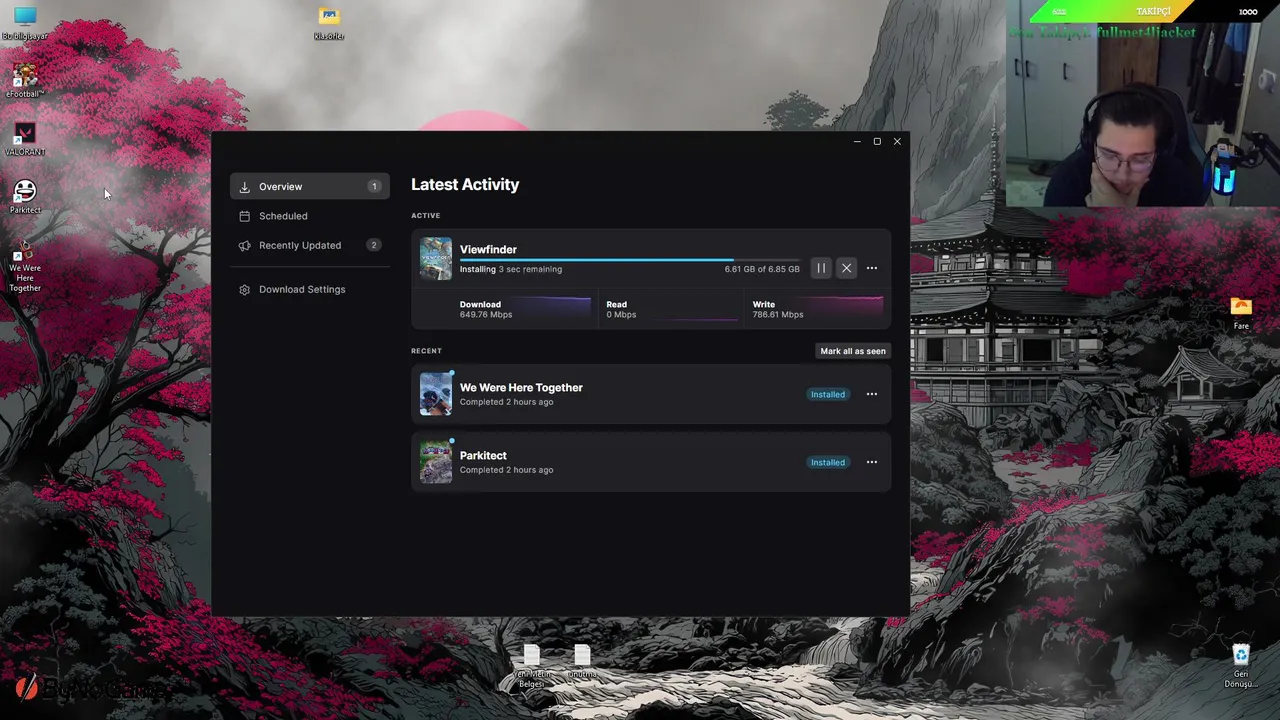Click the We Were Here Together title
The width and height of the screenshot is (1280, 720).
[x=521, y=387]
